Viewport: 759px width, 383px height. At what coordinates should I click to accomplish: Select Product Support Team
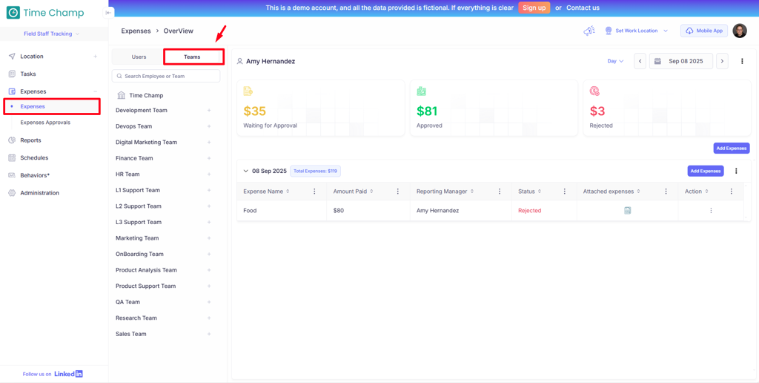click(146, 286)
